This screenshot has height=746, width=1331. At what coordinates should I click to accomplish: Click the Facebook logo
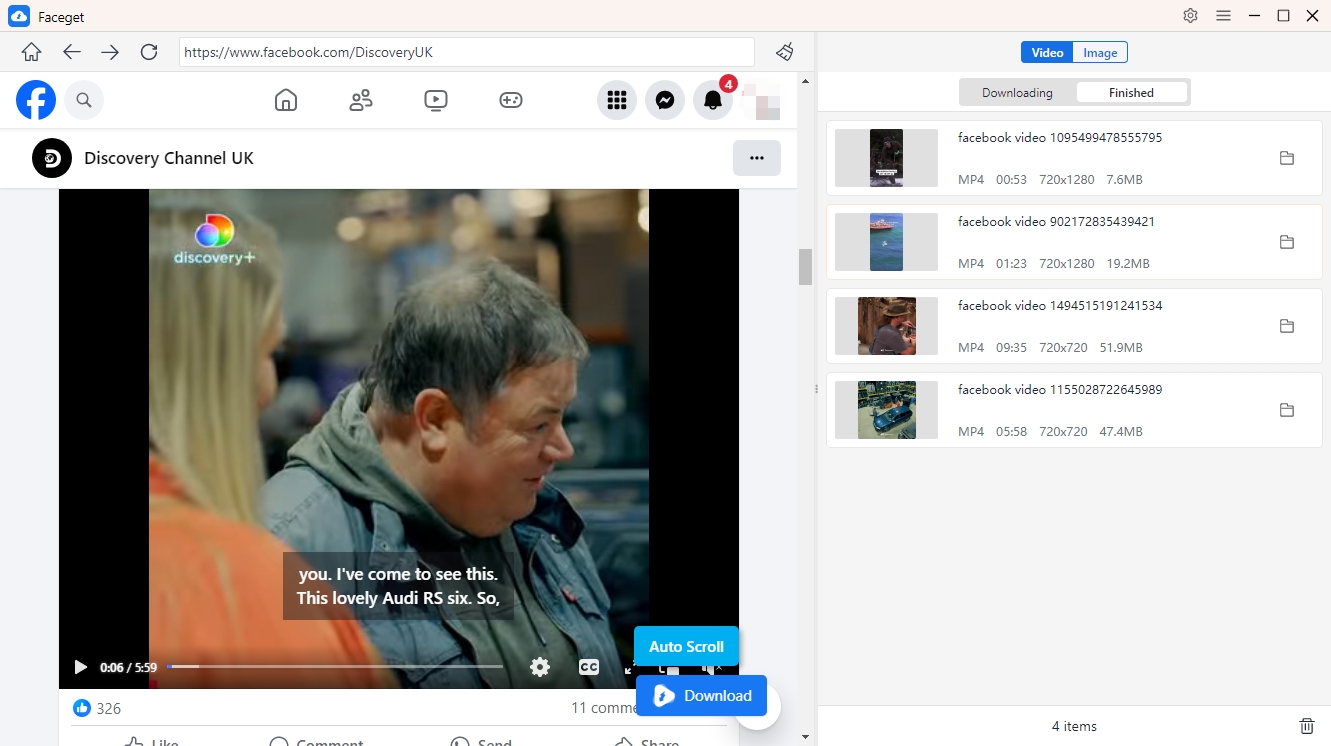pos(36,100)
